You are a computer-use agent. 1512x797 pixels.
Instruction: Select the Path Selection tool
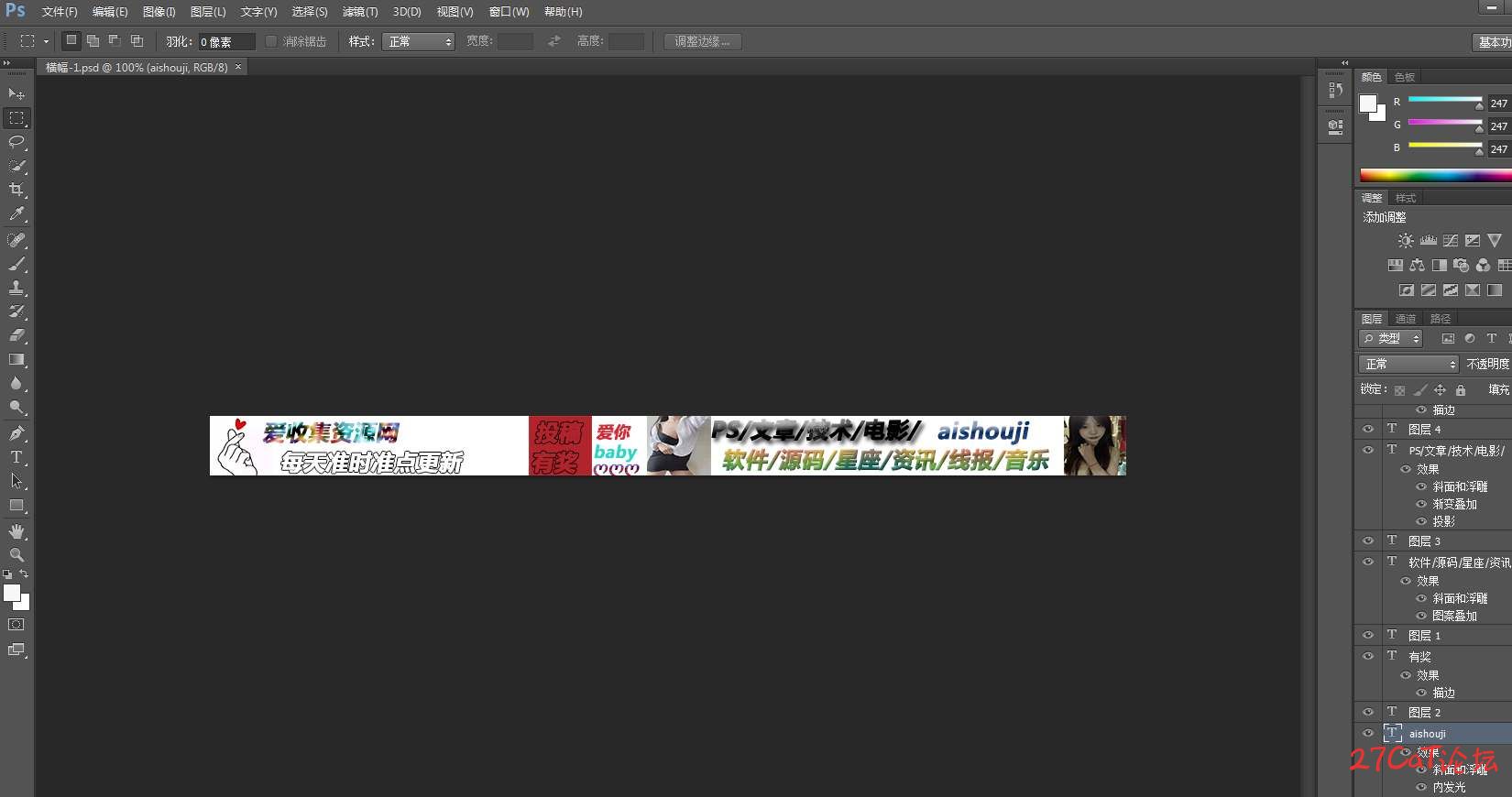16,481
